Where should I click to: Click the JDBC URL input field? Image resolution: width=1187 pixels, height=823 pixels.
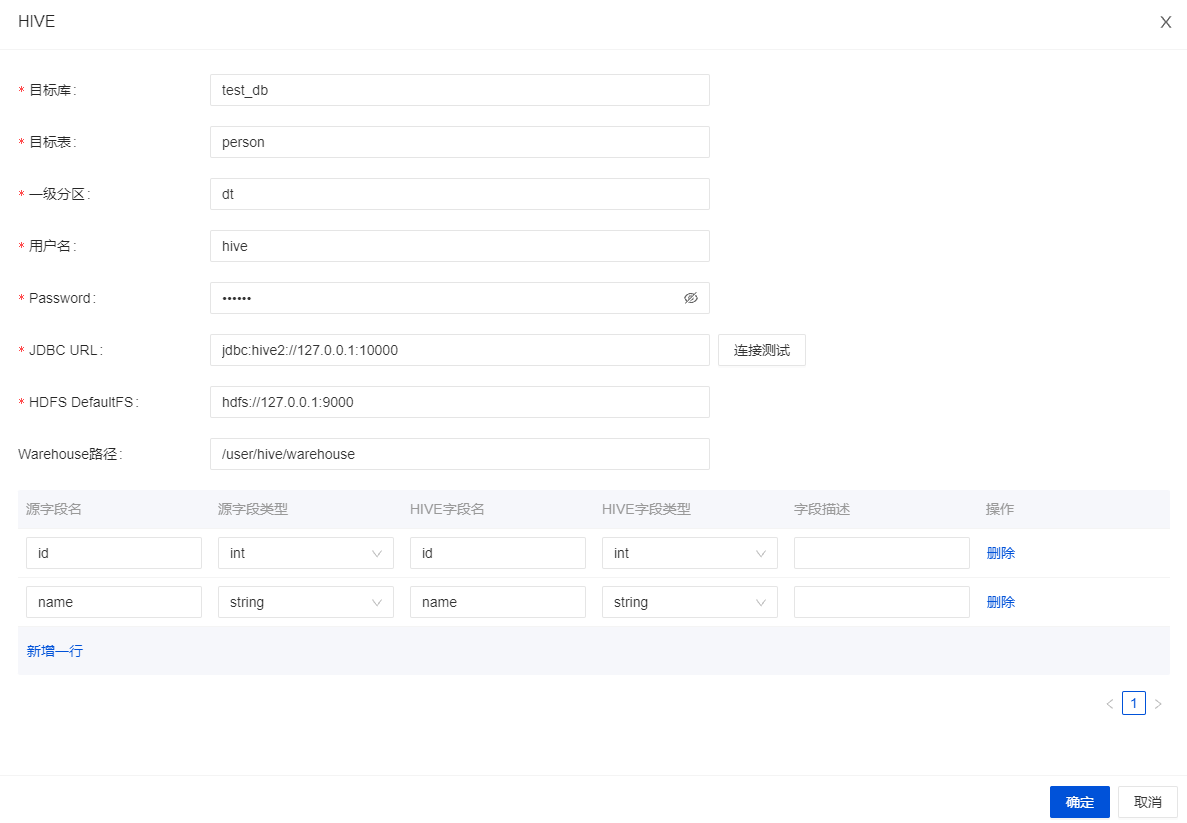pos(459,350)
